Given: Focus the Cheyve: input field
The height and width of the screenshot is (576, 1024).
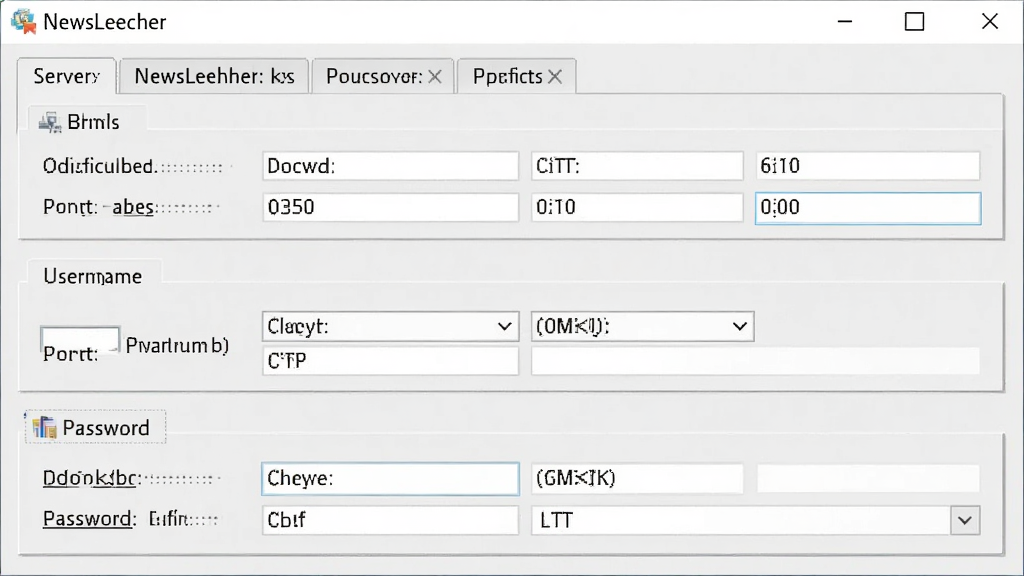Looking at the screenshot, I should click(x=391, y=479).
